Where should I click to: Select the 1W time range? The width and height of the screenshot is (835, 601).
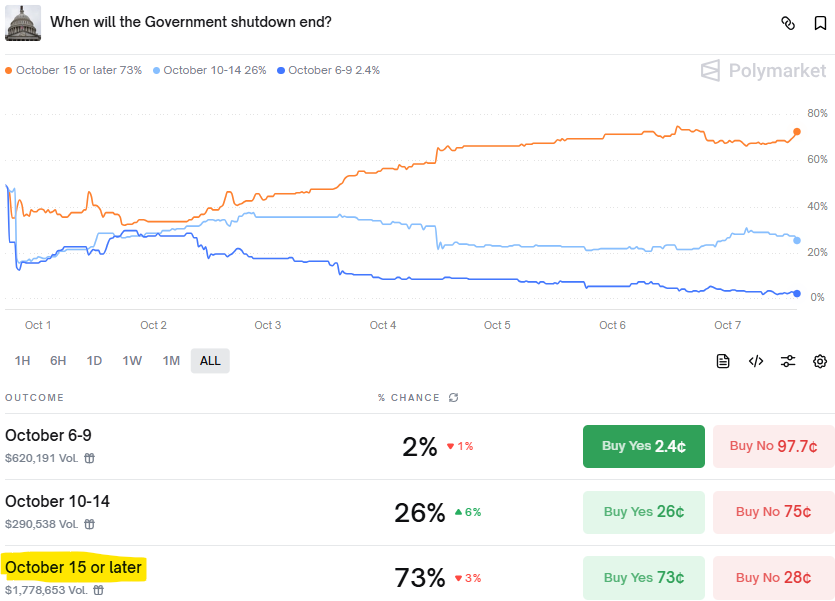pos(132,361)
